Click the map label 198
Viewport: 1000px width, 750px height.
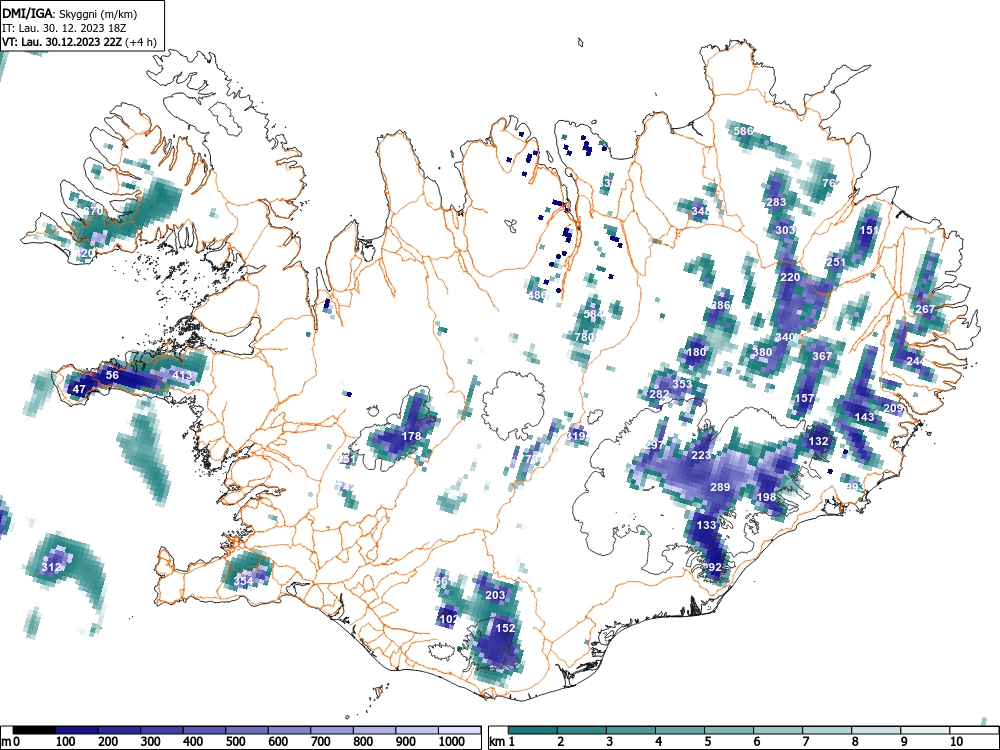pyautogui.click(x=766, y=497)
